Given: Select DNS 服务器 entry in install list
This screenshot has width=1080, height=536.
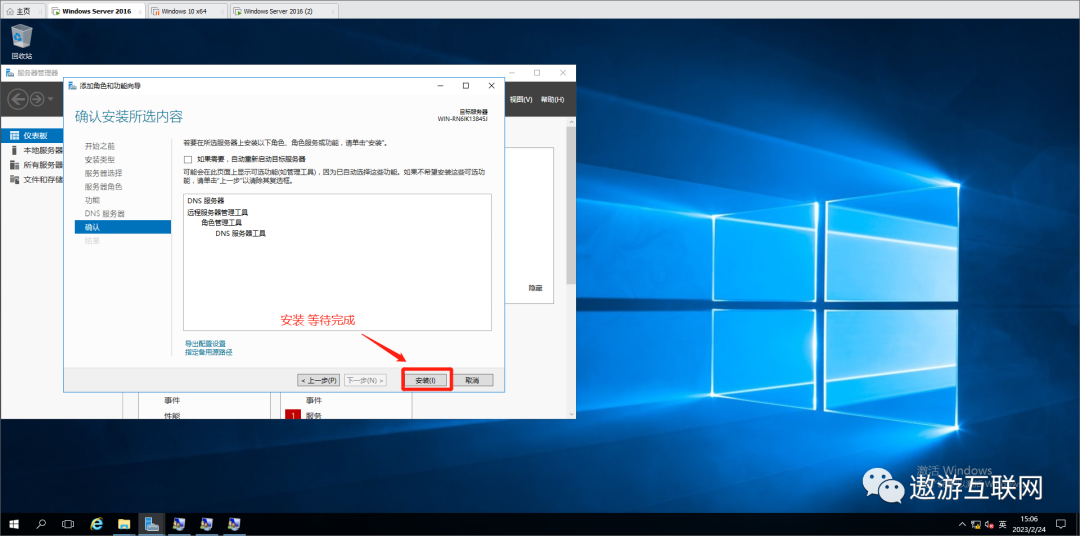Looking at the screenshot, I should [x=205, y=200].
